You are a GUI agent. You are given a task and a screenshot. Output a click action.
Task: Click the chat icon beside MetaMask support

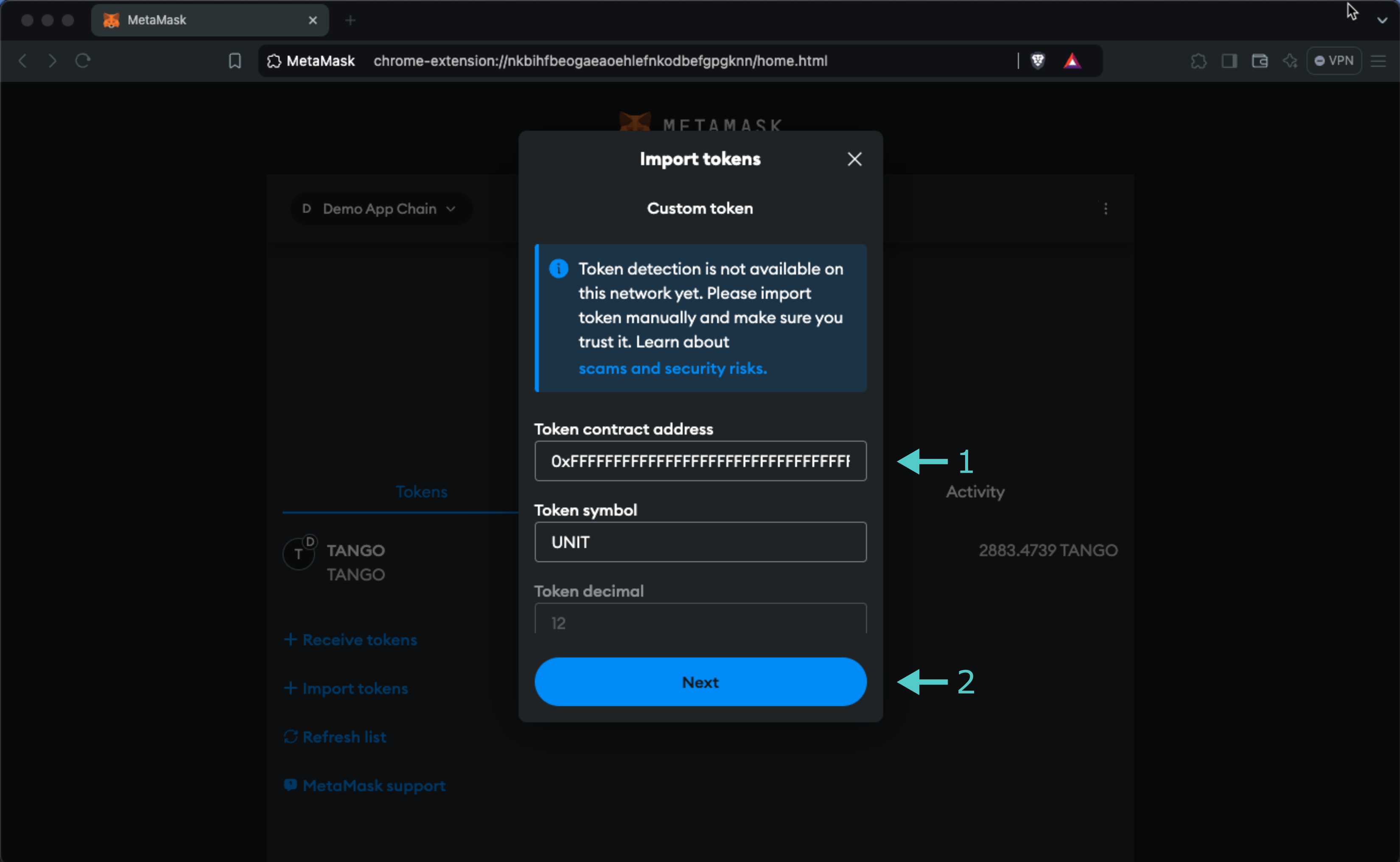[x=291, y=785]
